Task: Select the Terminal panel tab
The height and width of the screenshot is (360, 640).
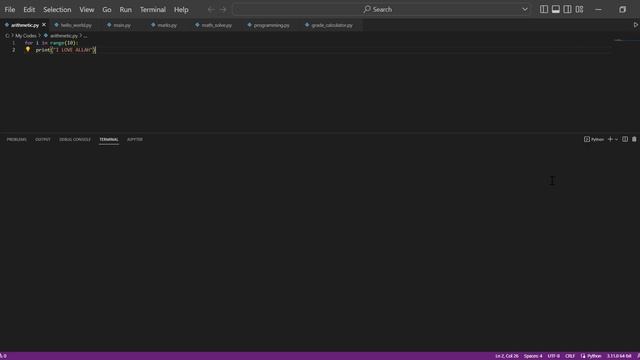Action: tap(109, 140)
